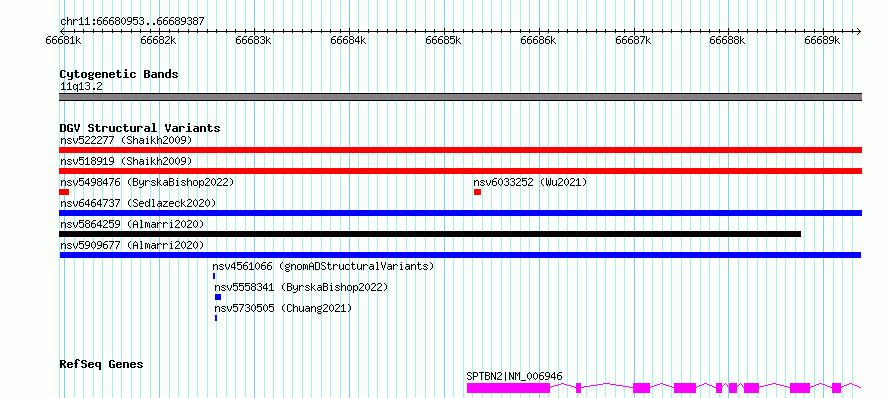Open nsv5558341 (ByrskaBishop2022) label
Screen dimensions: 890x398
pyautogui.click(x=301, y=288)
